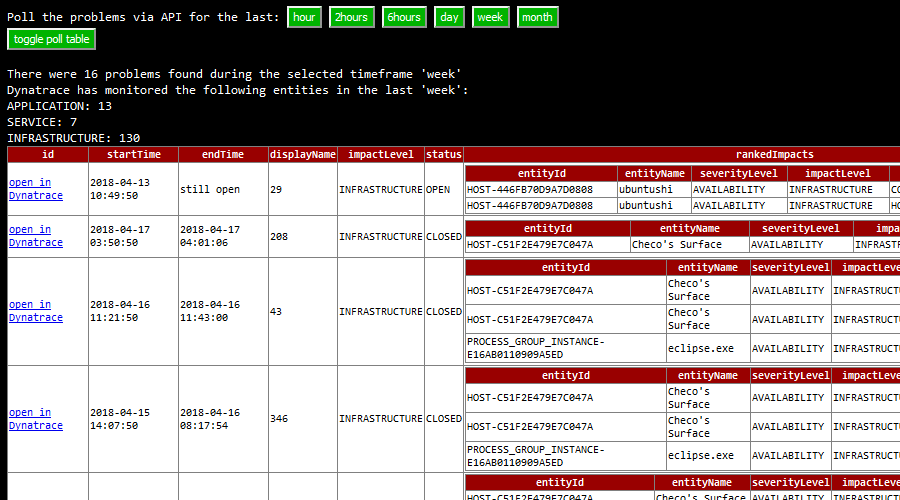Select the '16 problems found' message
The image size is (900, 500).
[234, 74]
